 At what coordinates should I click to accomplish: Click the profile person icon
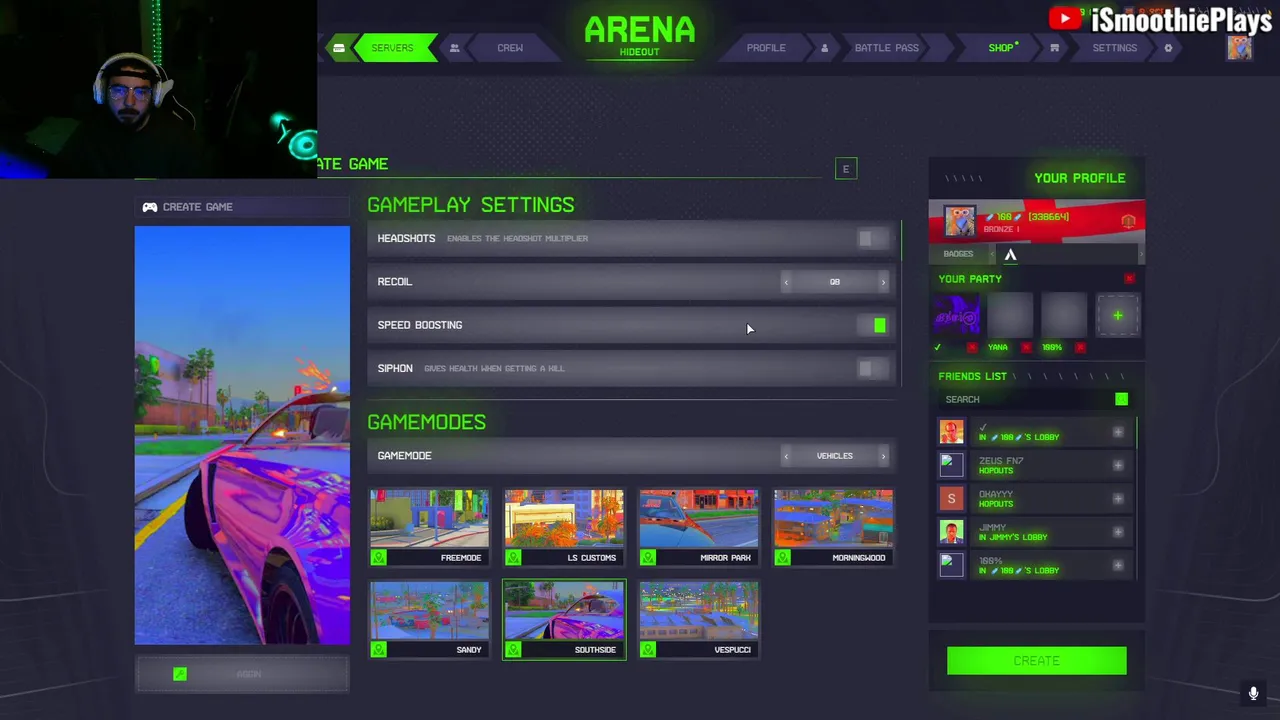click(x=824, y=48)
